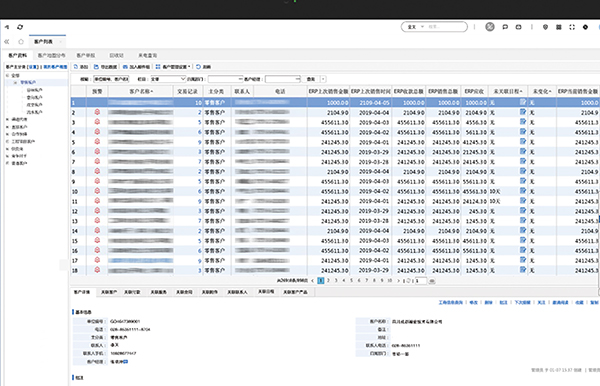Click the red alarm icon in row 2
This screenshot has height=386, width=600.
97,112
